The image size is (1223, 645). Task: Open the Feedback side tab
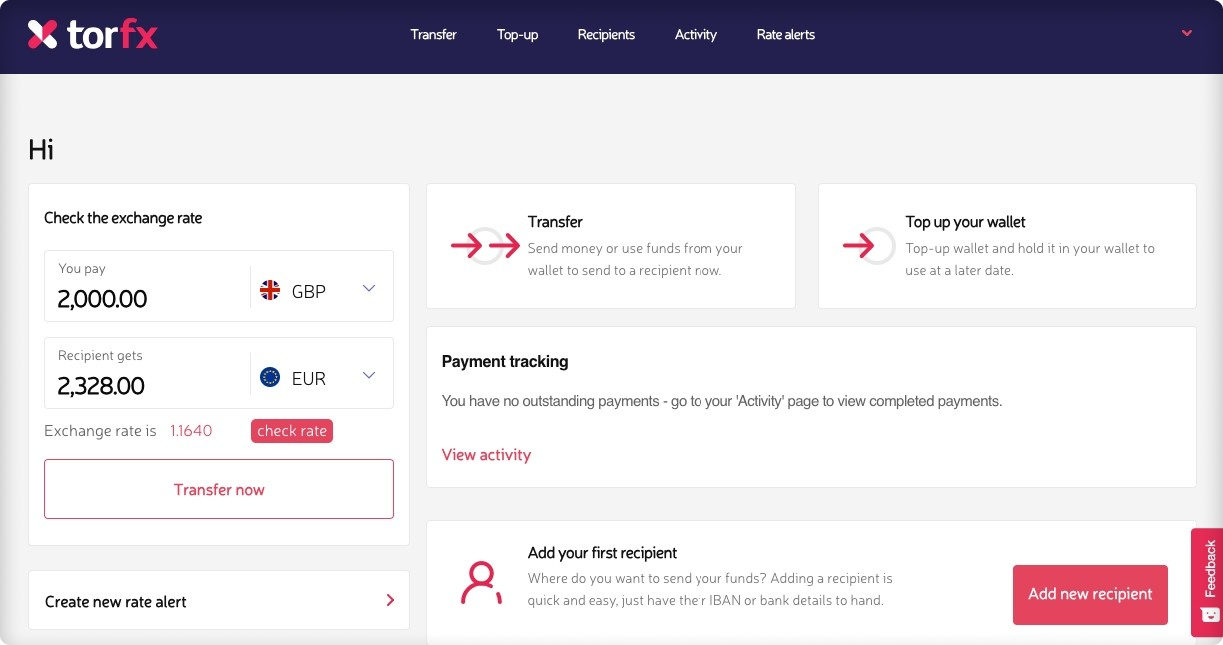coord(1207,582)
